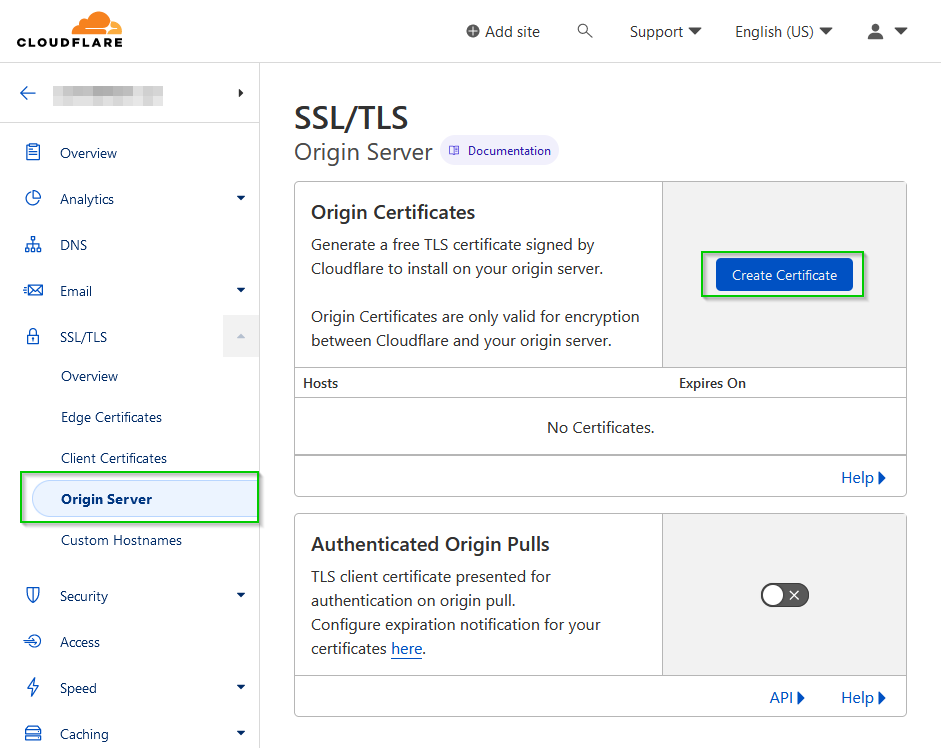Screen dimensions: 941x748
Task: Click the search magnifier icon
Action: [x=585, y=31]
